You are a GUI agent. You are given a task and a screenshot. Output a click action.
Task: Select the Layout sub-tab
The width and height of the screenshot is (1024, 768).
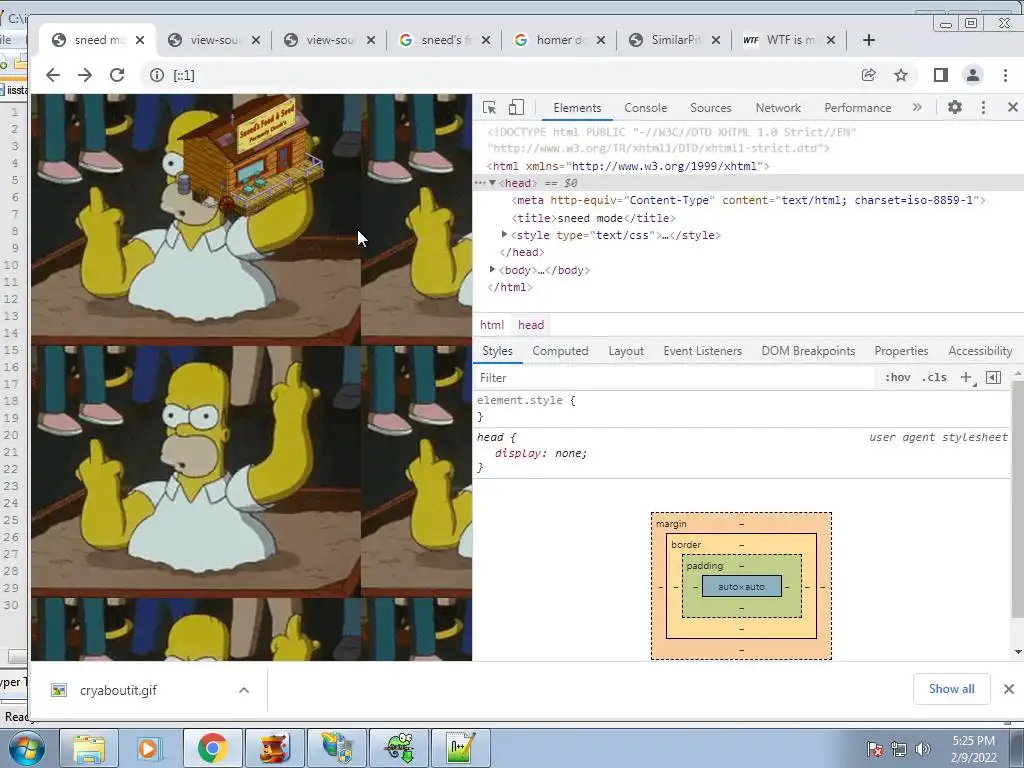[626, 351]
